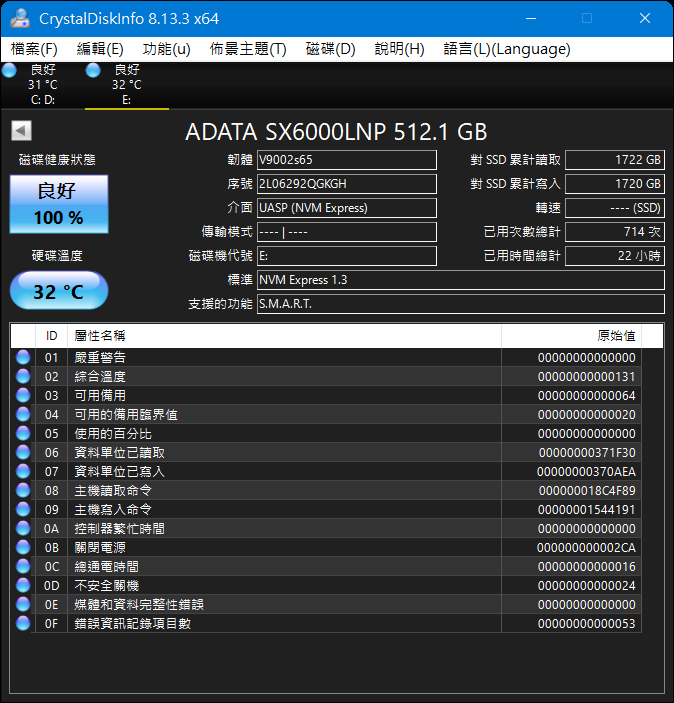Select the 錯誤資訊記錄項目數 attribute name
Screen dimensions: 674x703
[133, 623]
